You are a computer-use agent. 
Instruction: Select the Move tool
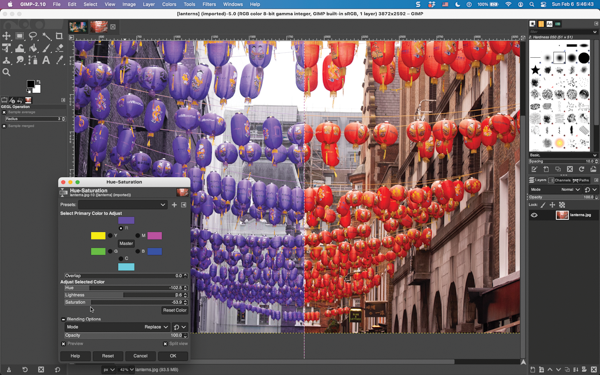pyautogui.click(x=7, y=36)
